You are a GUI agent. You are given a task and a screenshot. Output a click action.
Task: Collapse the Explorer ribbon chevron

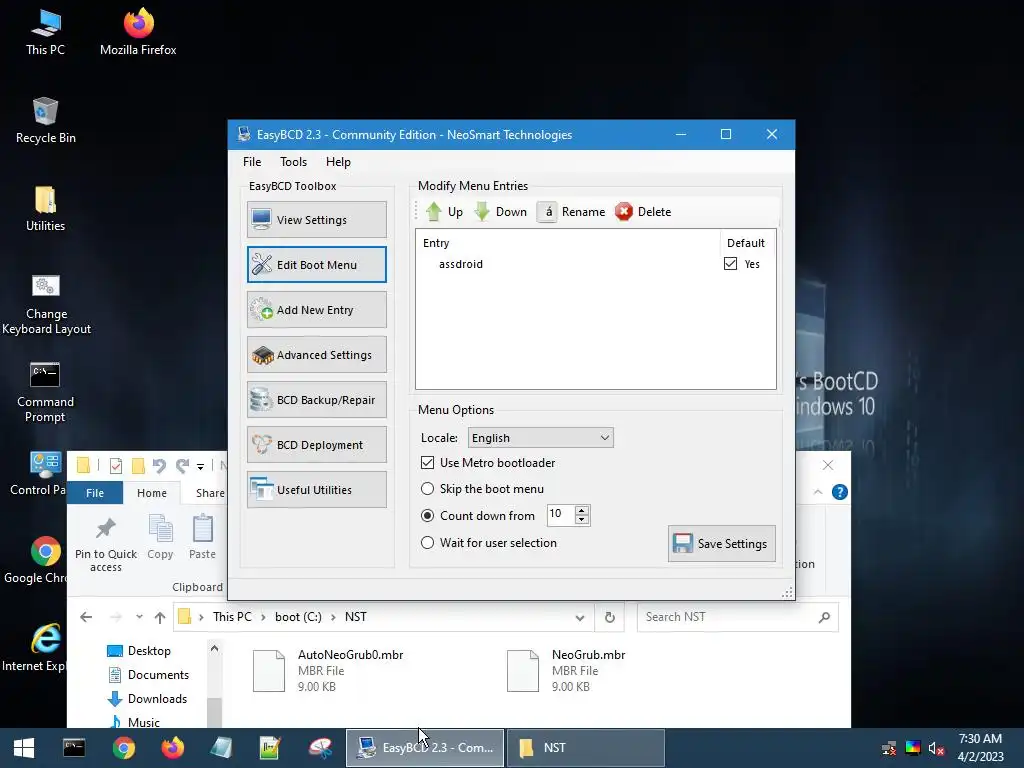coord(818,492)
